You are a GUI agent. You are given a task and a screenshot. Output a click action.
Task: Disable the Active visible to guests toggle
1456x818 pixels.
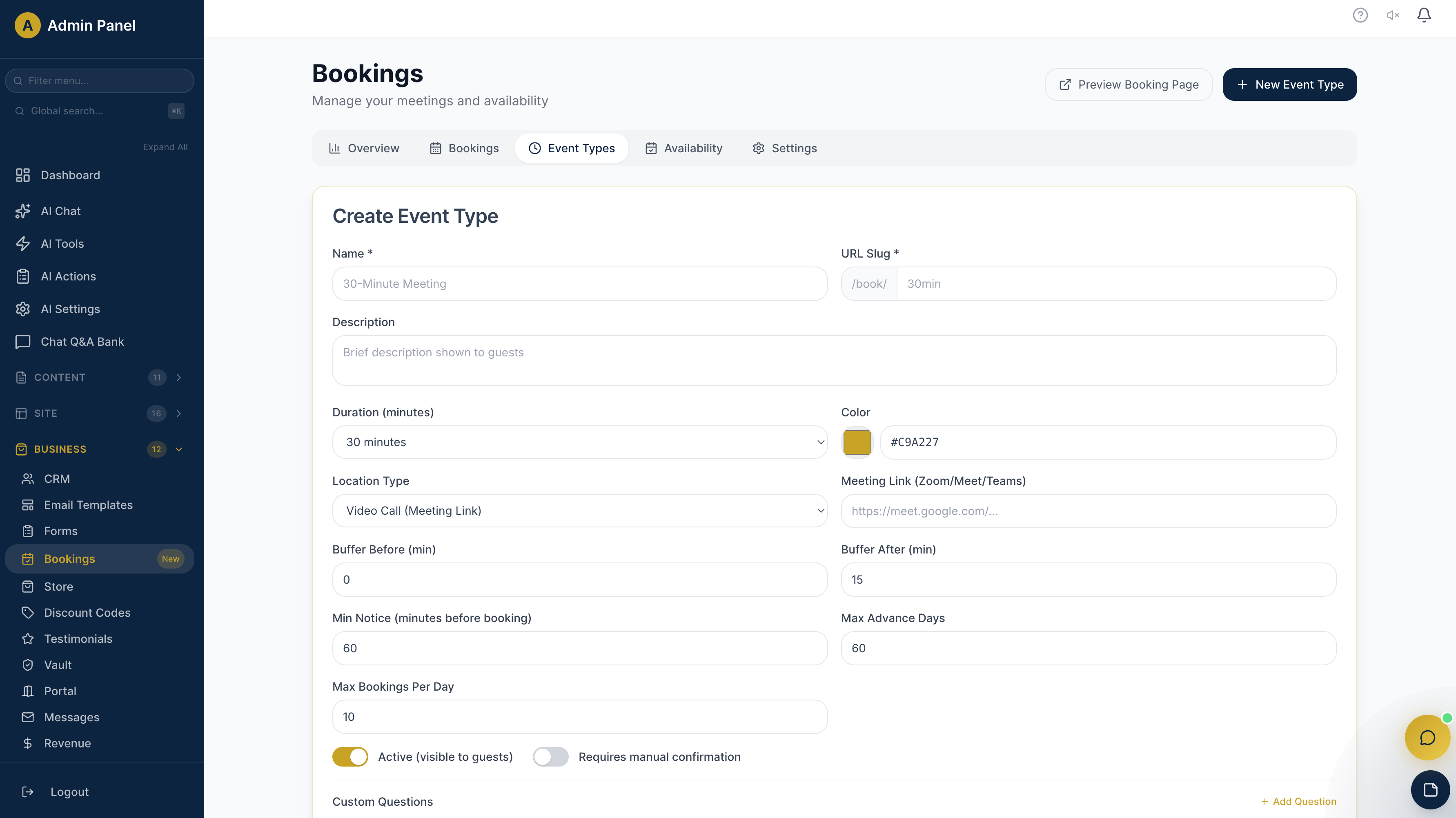pos(350,756)
